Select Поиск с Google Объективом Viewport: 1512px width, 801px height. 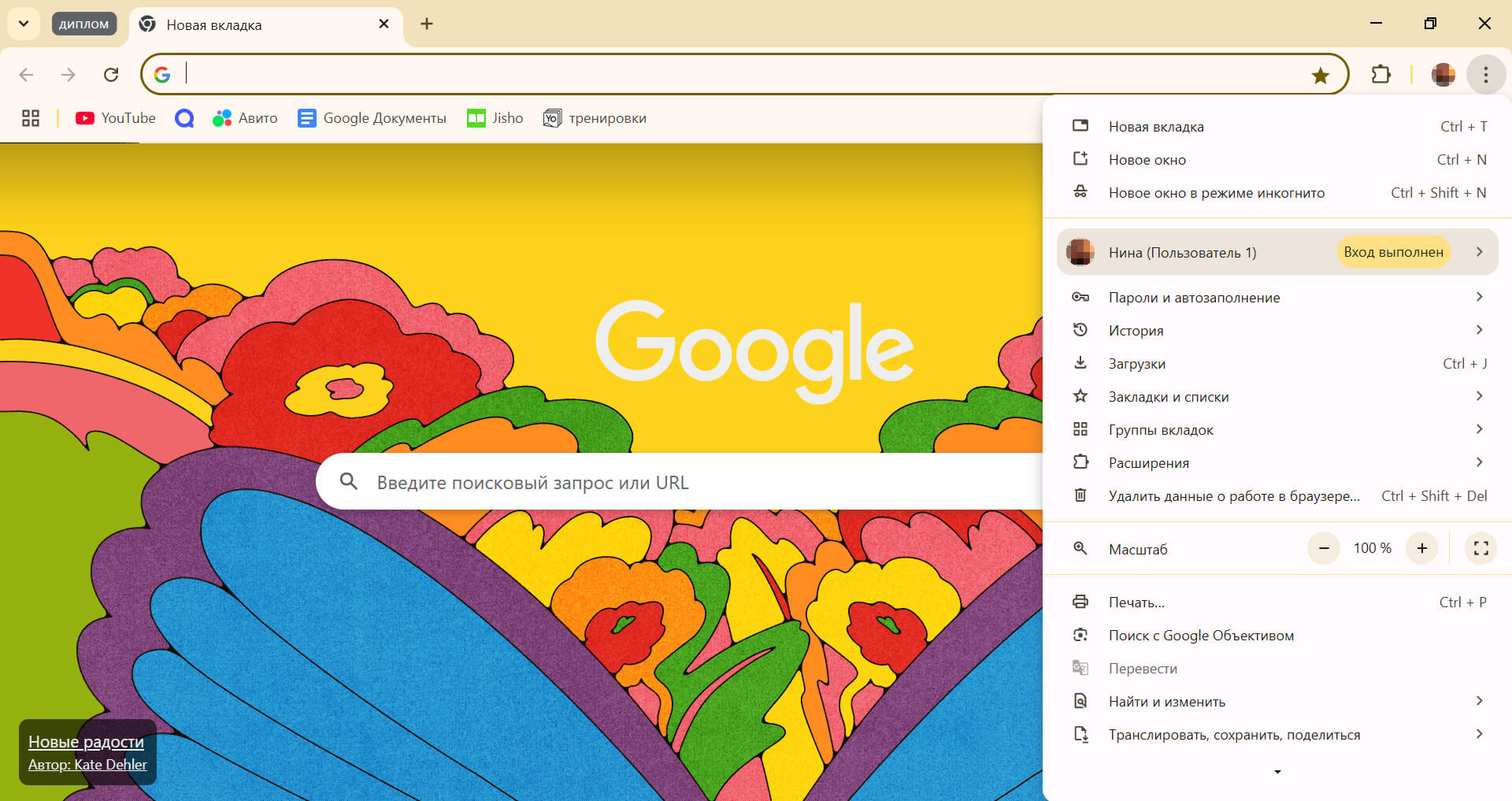(x=1277, y=635)
